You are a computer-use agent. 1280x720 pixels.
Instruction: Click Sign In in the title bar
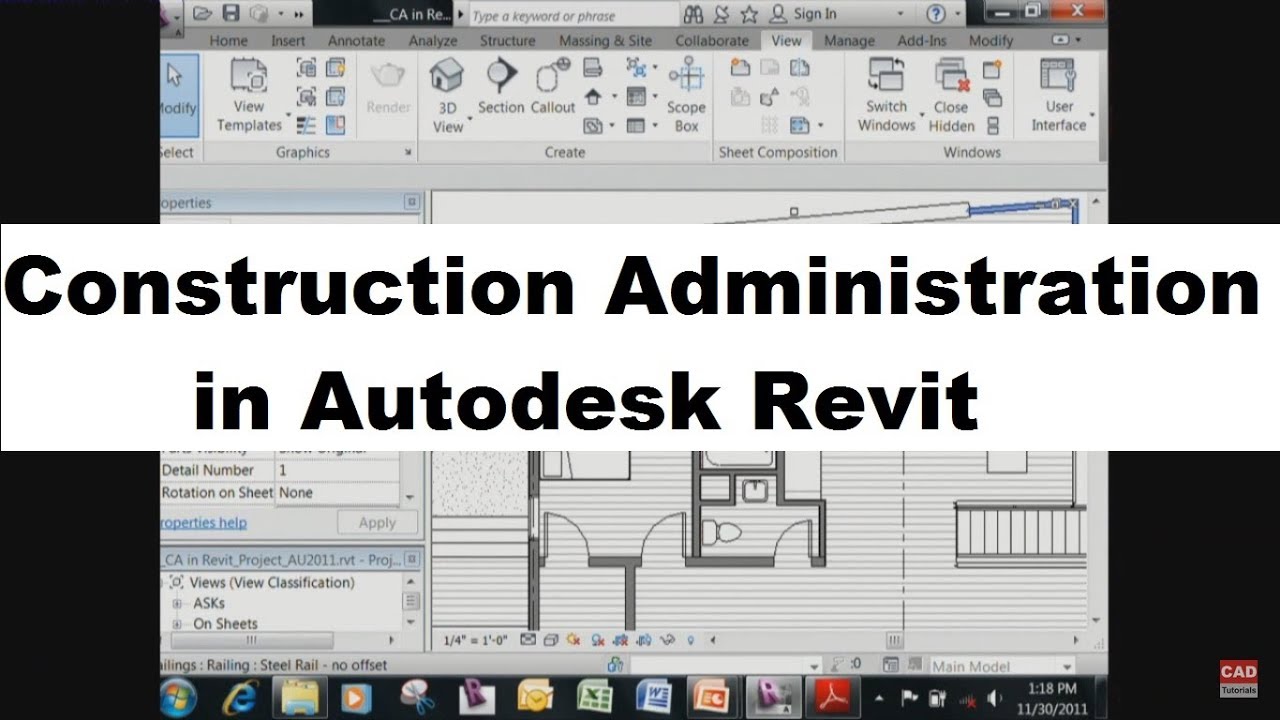[816, 14]
